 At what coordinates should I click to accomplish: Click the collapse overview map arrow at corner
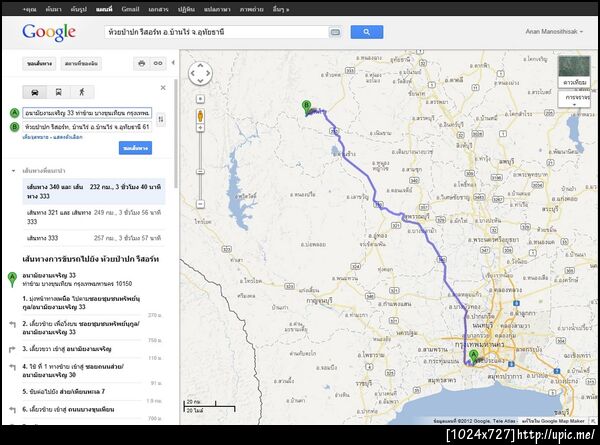pos(593,421)
